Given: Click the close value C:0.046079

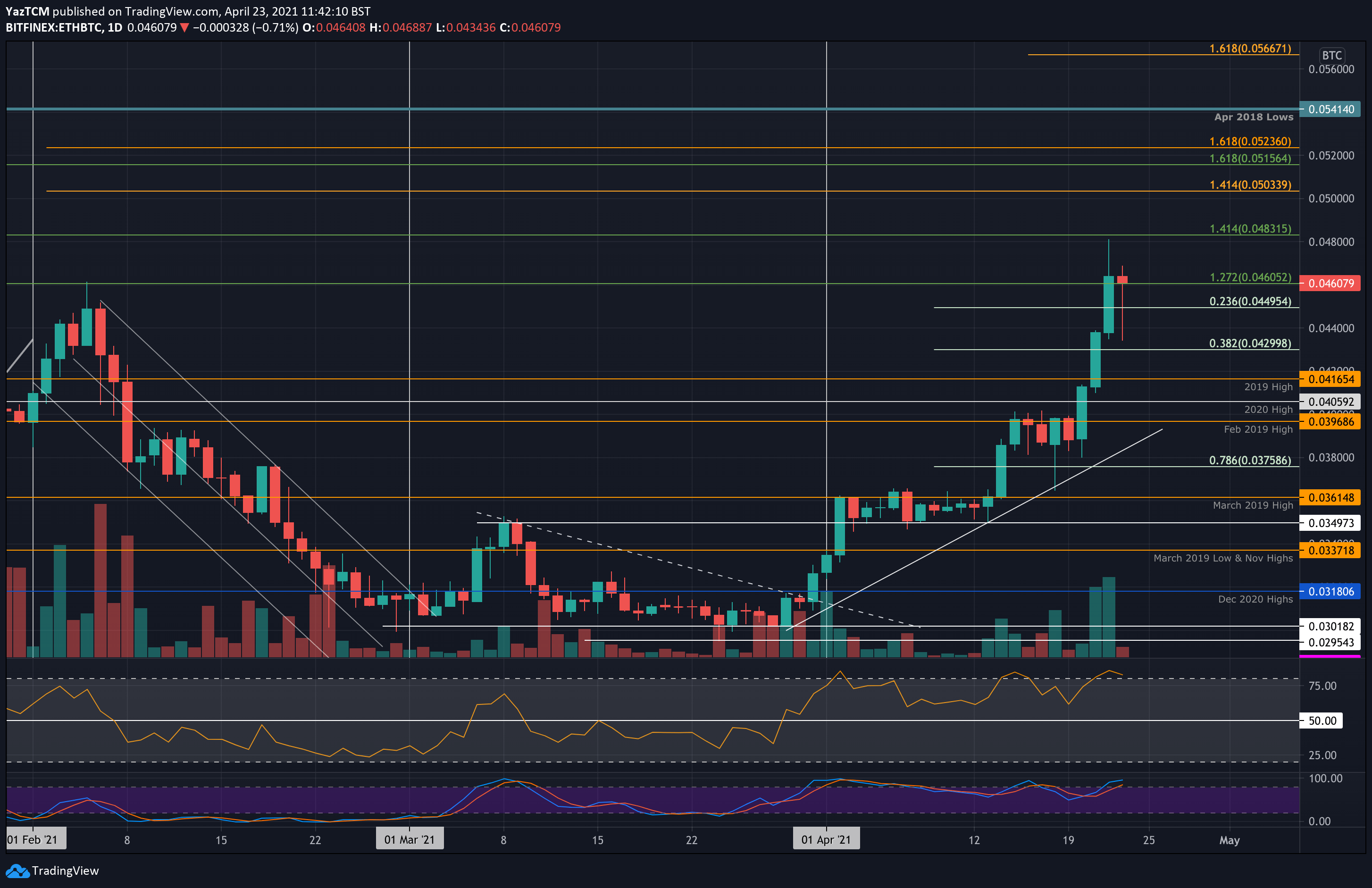Looking at the screenshot, I should [530, 28].
